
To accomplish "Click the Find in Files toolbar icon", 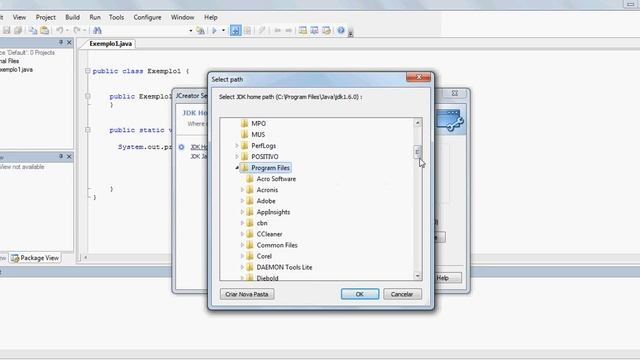I will [200, 30].
